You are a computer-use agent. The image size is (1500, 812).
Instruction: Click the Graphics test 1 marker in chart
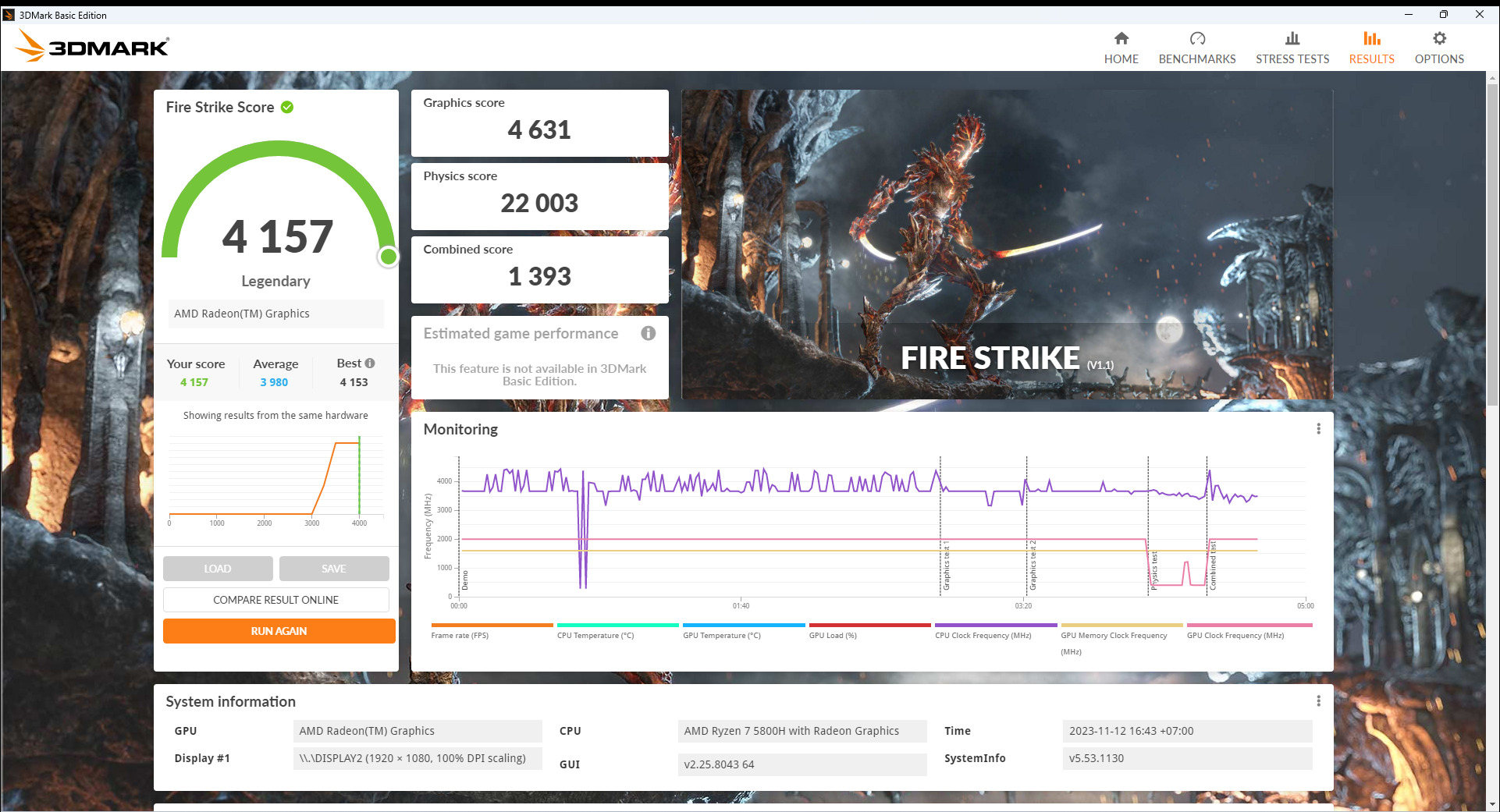click(946, 565)
